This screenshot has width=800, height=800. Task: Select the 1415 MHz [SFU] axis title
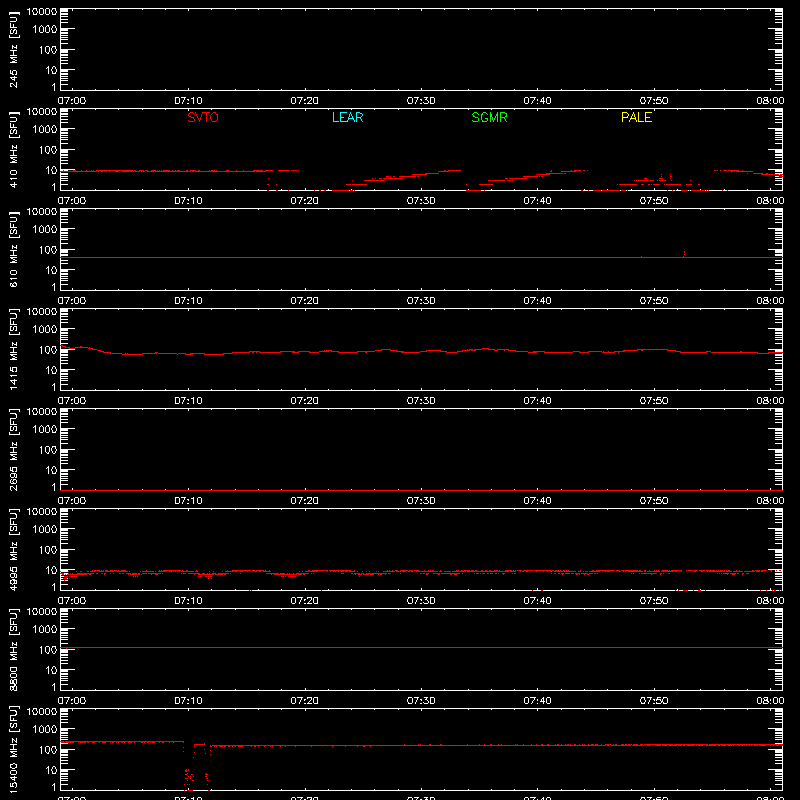pos(13,349)
